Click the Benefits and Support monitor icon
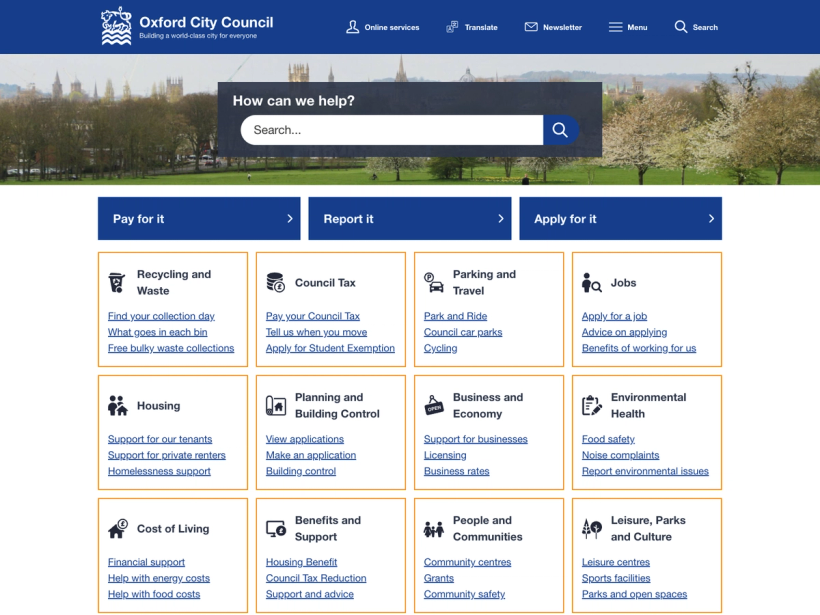 pyautogui.click(x=276, y=529)
